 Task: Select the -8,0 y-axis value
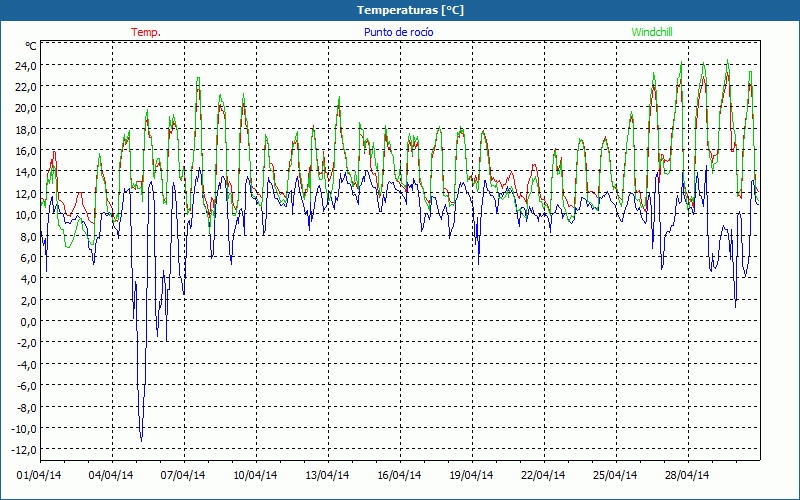[x=27, y=407]
